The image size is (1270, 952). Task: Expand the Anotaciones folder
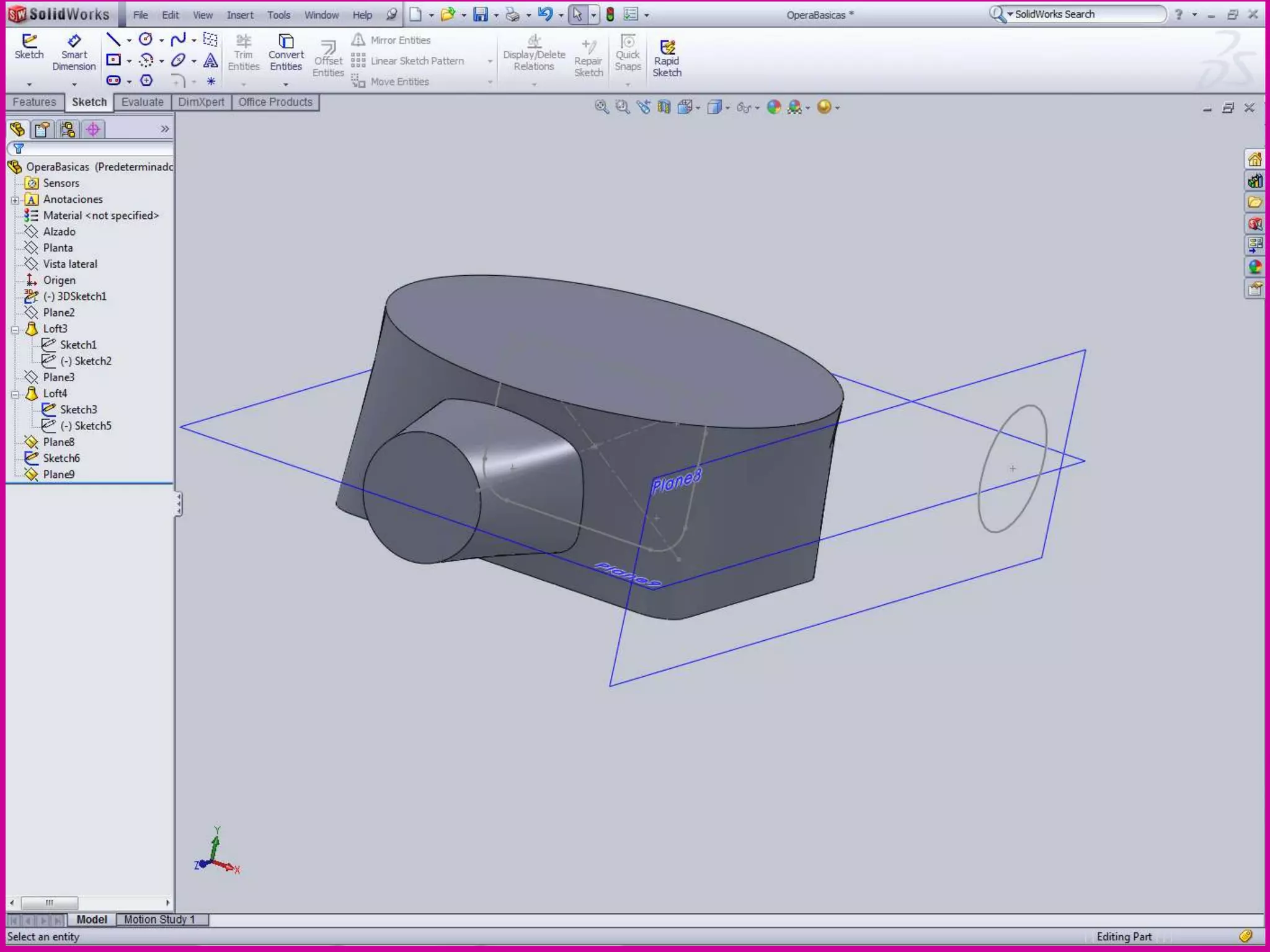(16, 200)
